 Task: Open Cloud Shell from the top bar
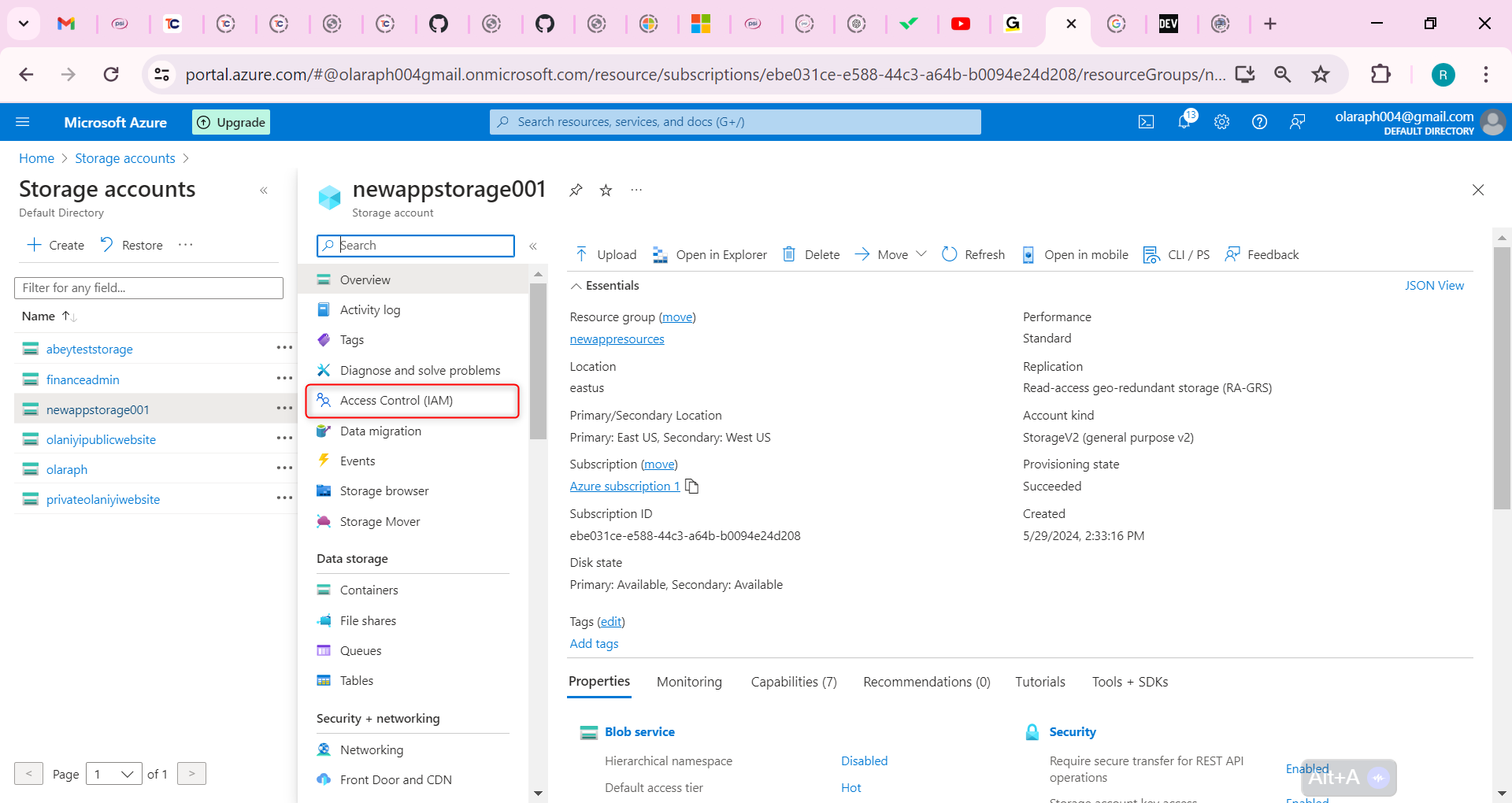pos(1147,122)
